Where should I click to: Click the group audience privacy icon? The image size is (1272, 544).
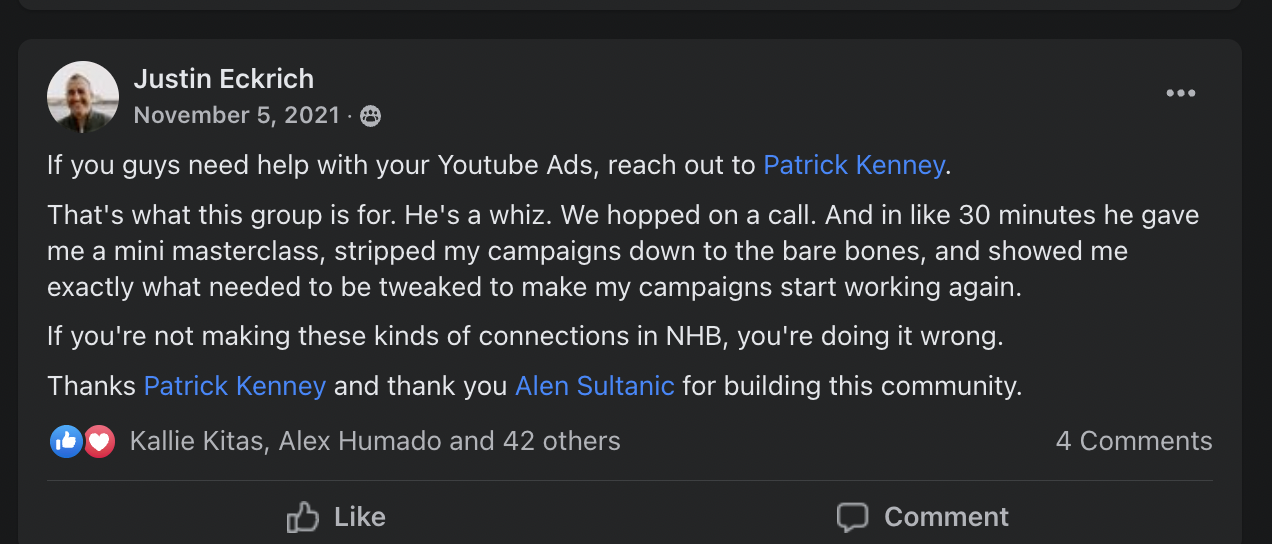[x=370, y=116]
